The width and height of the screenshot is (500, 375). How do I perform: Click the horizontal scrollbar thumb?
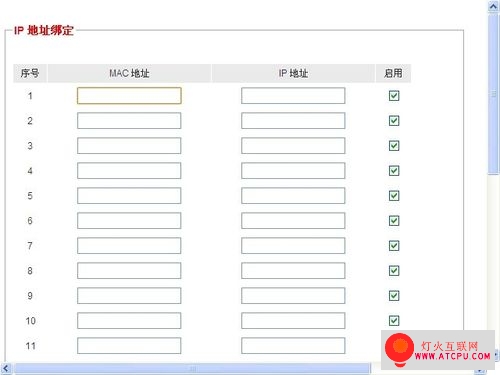point(192,369)
